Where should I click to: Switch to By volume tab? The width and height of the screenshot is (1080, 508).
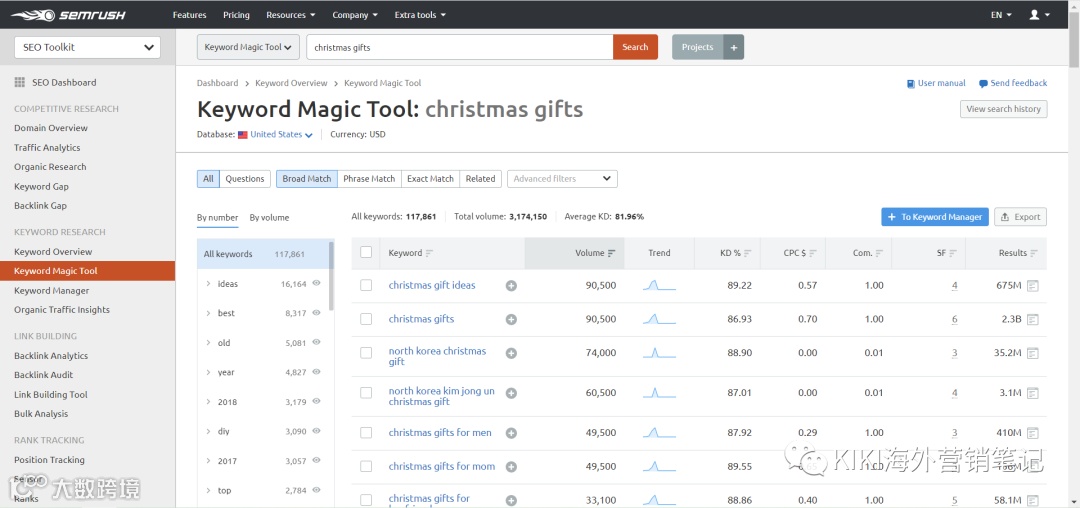click(269, 218)
